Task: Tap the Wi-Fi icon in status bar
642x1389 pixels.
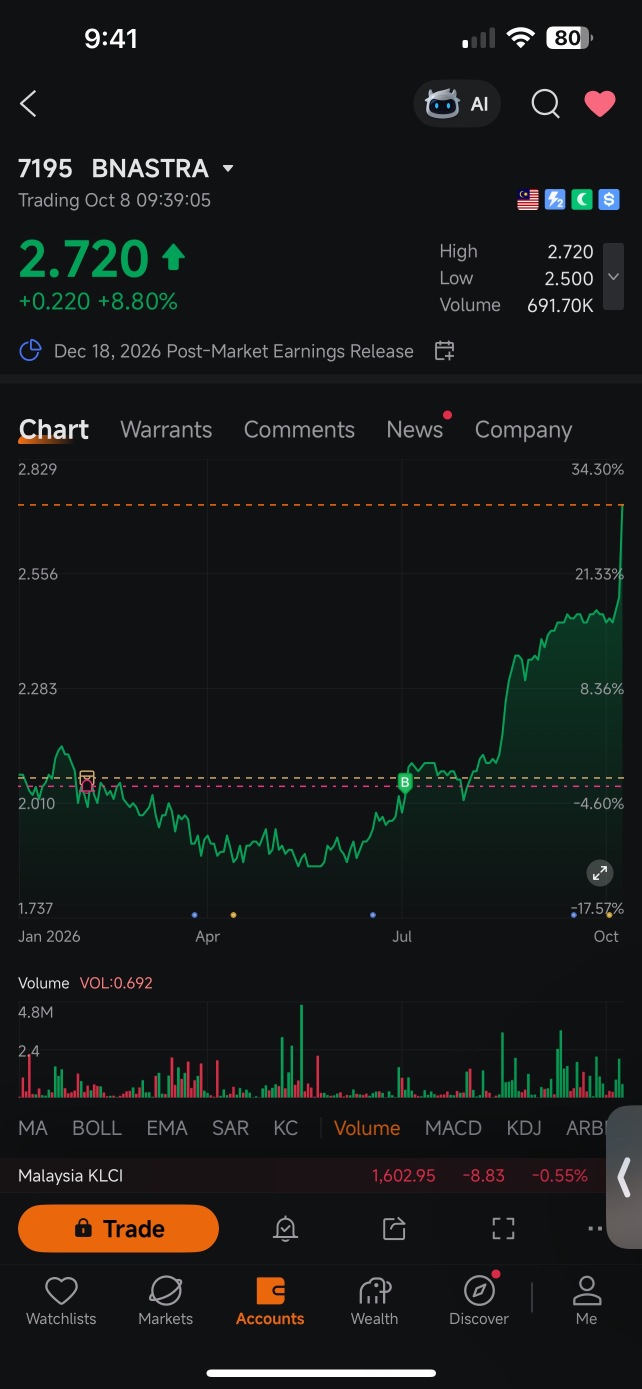Action: coord(520,38)
